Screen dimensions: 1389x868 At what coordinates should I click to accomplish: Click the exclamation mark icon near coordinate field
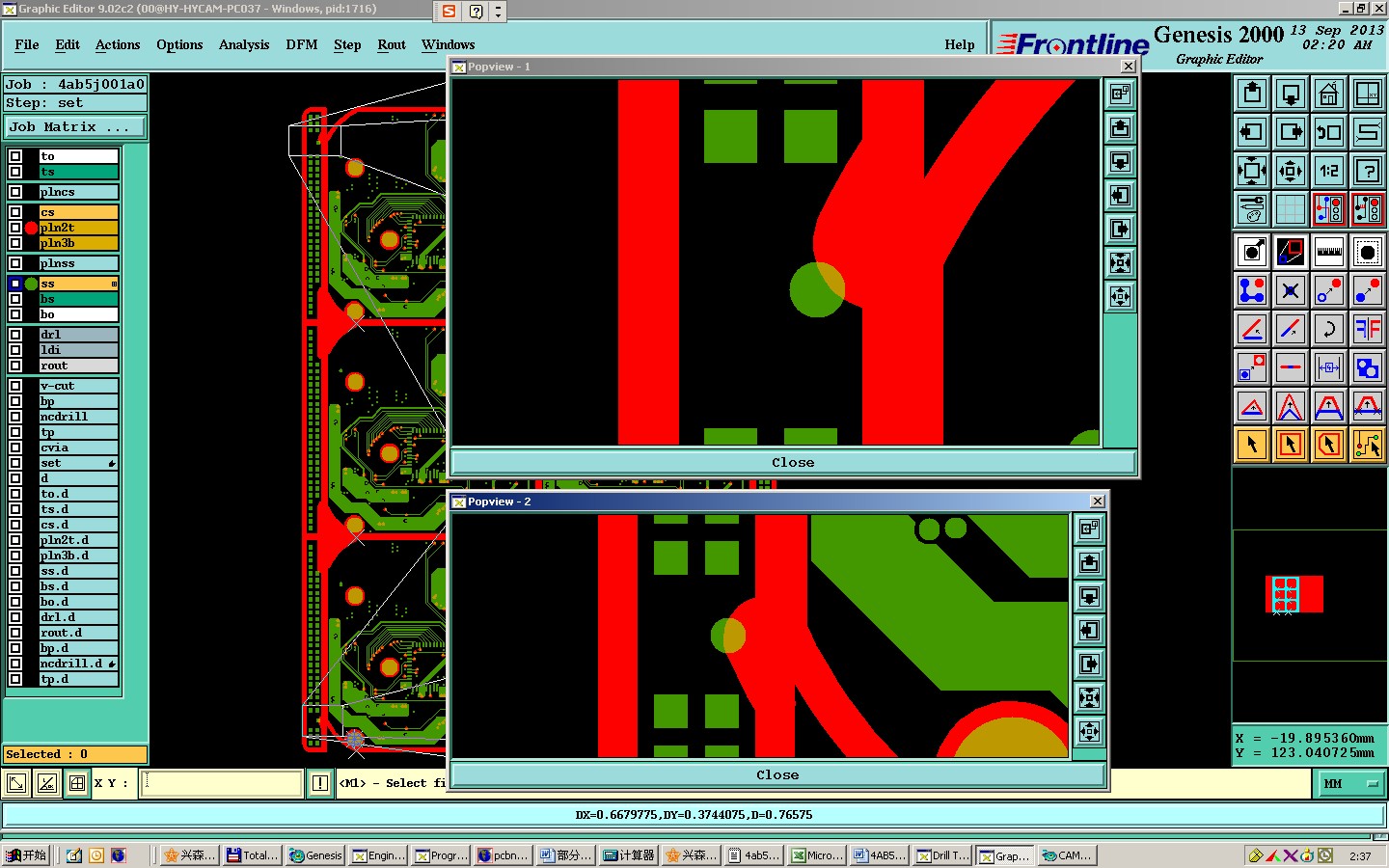click(320, 783)
